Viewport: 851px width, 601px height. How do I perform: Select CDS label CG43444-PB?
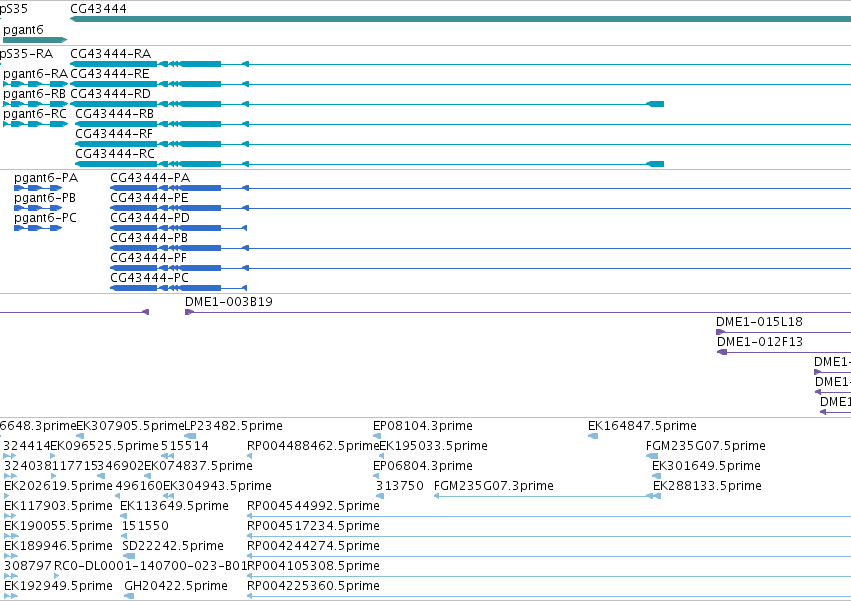(x=149, y=238)
